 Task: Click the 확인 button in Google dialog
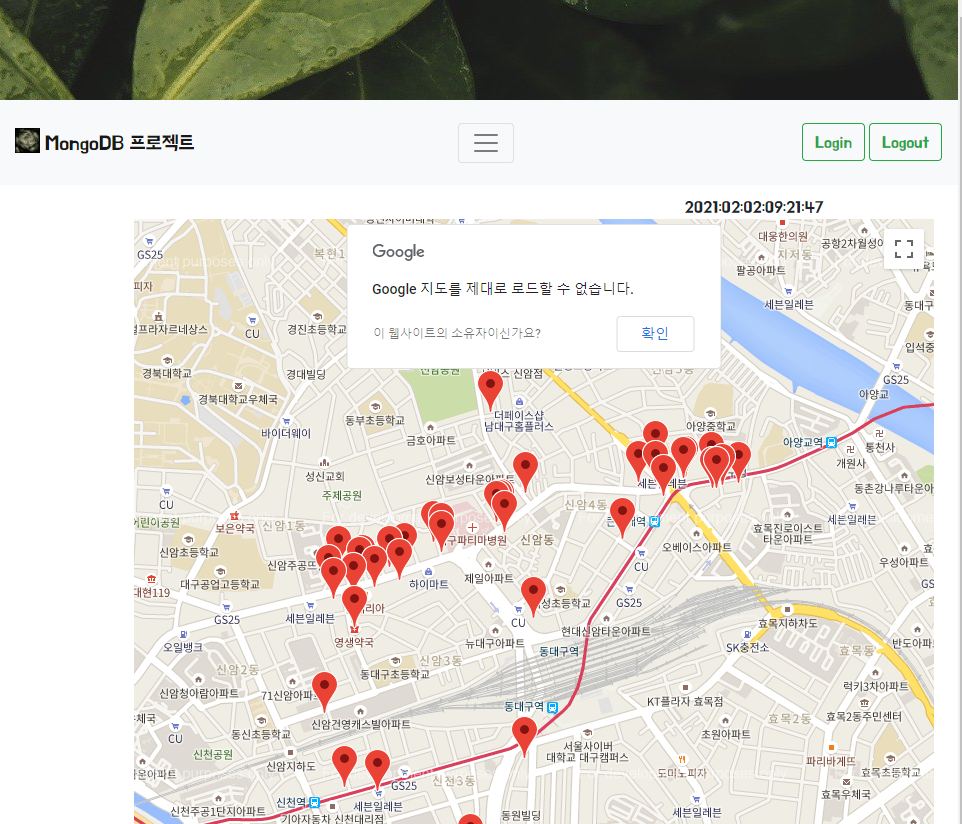[655, 333]
